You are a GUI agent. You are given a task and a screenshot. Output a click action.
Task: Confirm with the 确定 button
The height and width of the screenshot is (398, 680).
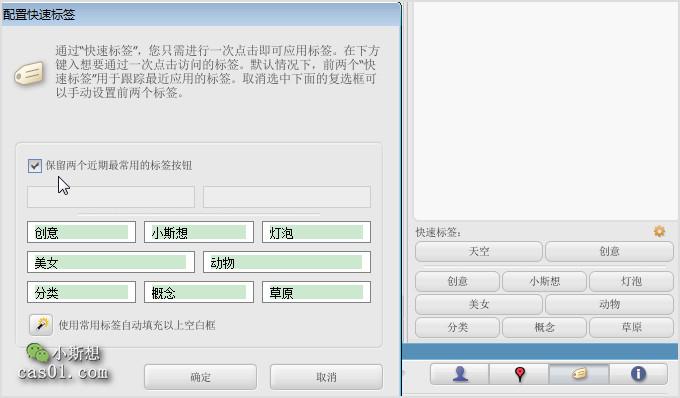click(x=200, y=377)
